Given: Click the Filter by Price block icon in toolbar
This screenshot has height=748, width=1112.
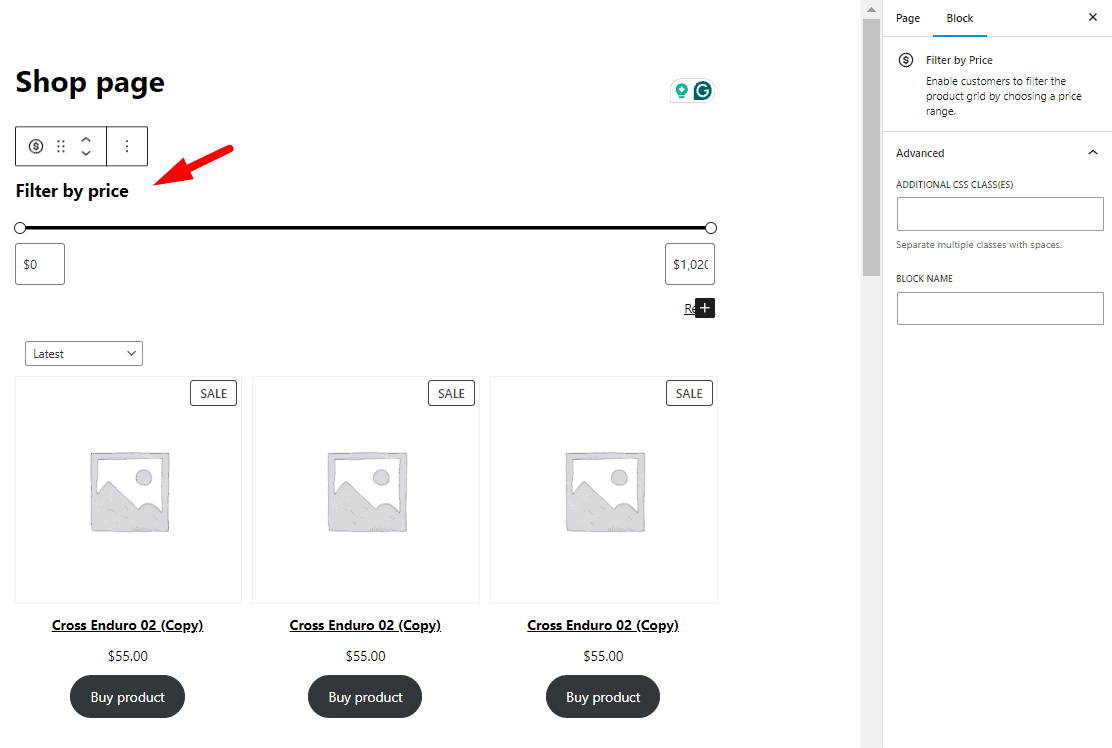Looking at the screenshot, I should (x=36, y=146).
